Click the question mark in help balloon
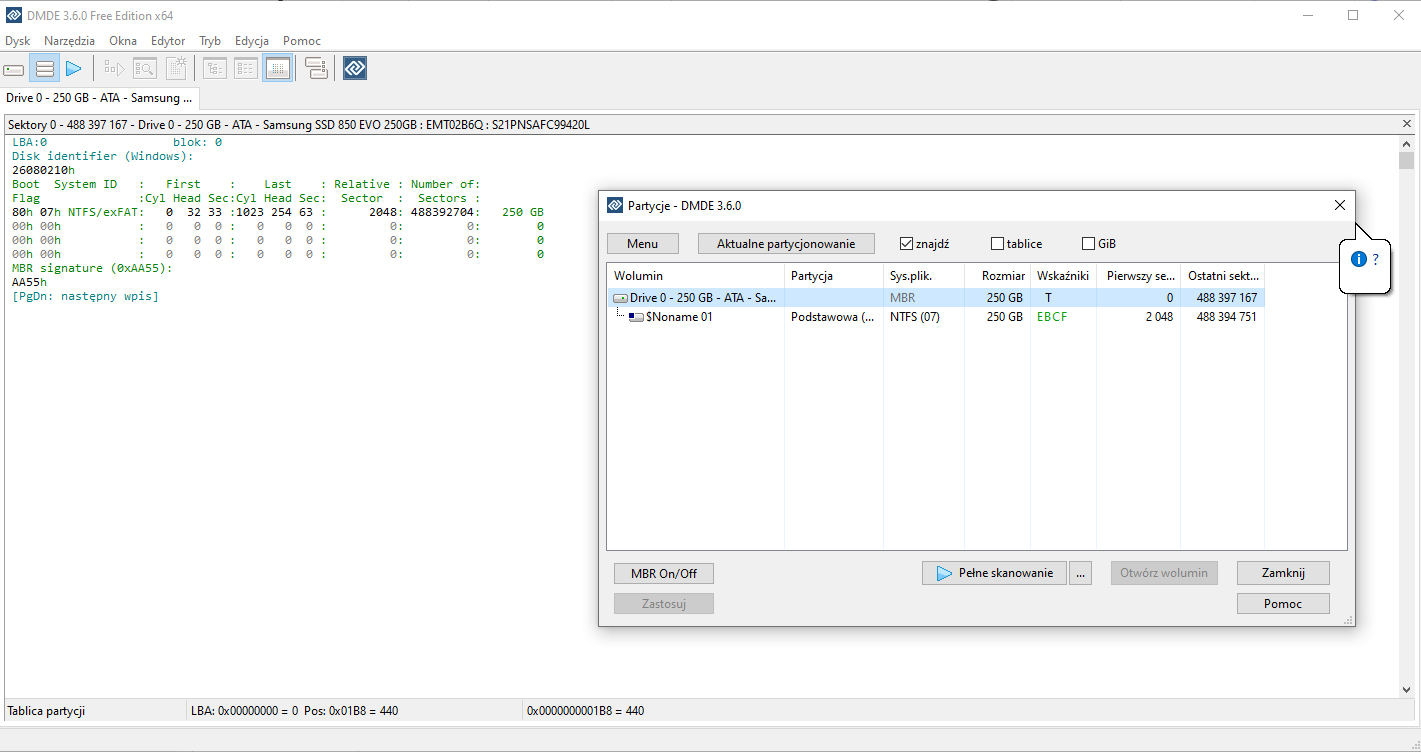 (x=1375, y=259)
